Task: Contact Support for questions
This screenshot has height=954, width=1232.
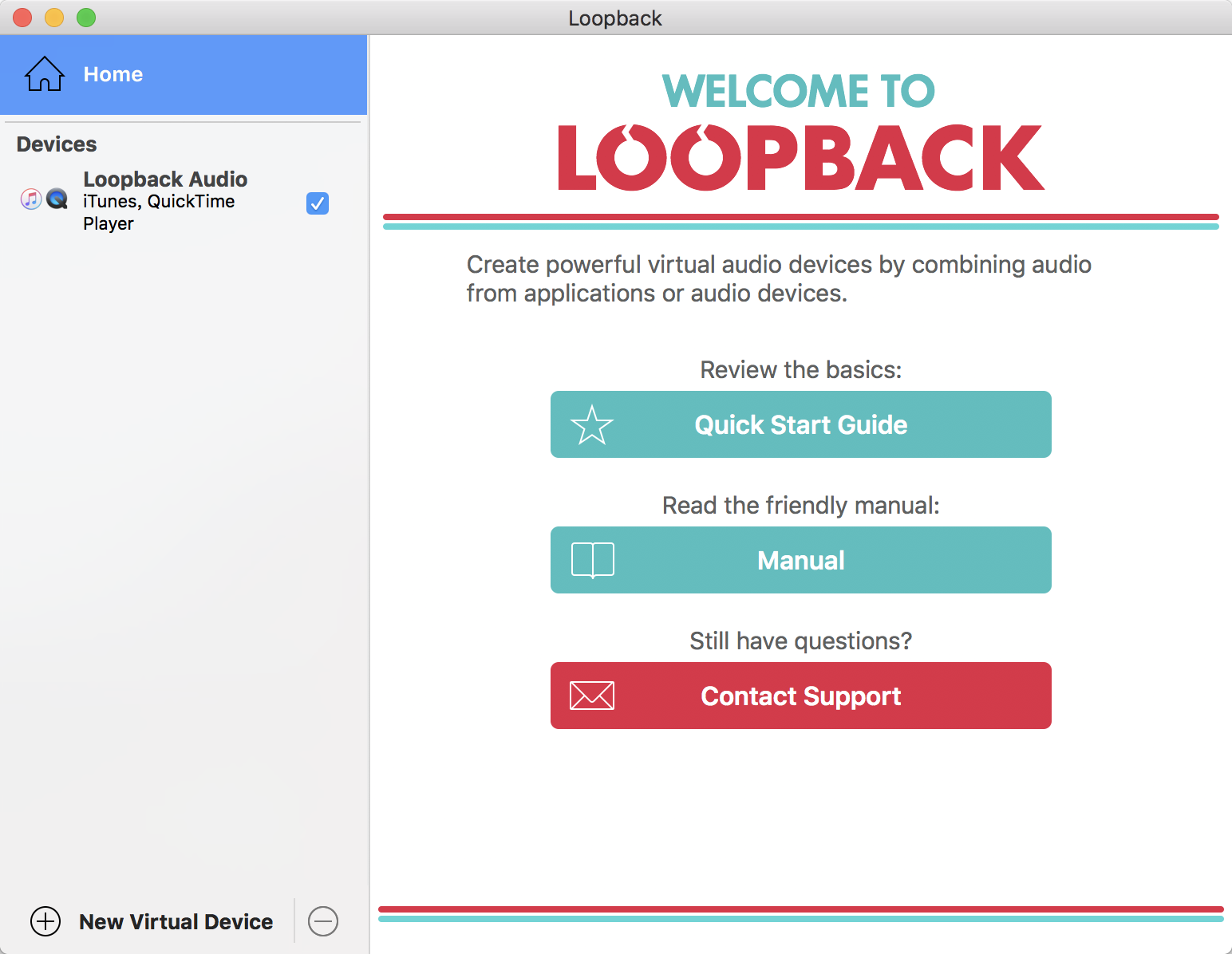Action: (800, 695)
